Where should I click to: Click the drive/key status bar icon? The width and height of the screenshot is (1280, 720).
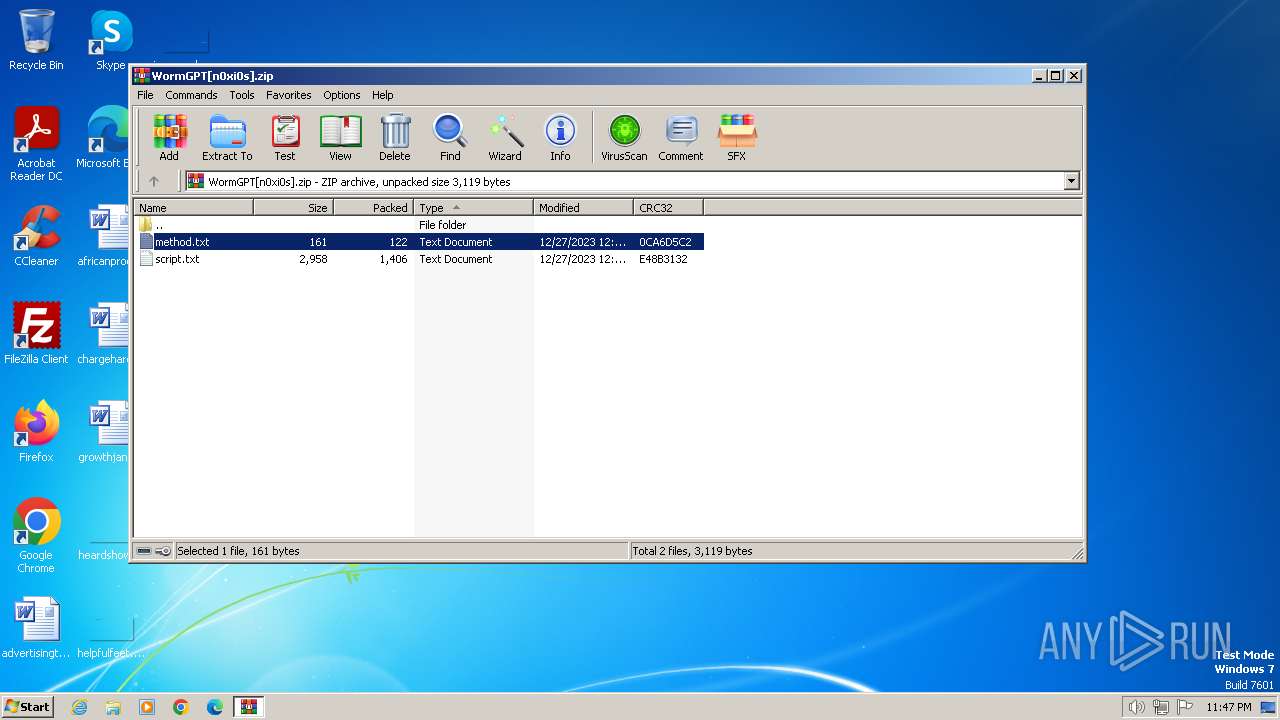(153, 551)
